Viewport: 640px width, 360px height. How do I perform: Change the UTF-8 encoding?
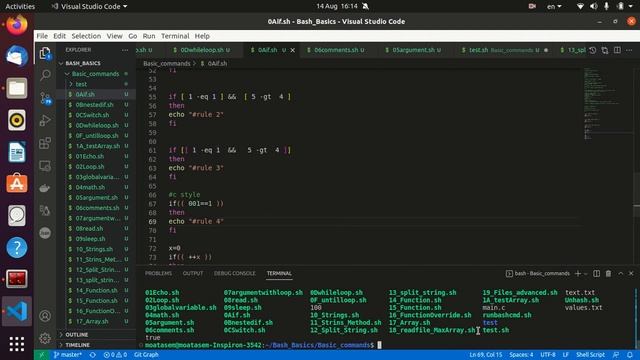point(548,355)
